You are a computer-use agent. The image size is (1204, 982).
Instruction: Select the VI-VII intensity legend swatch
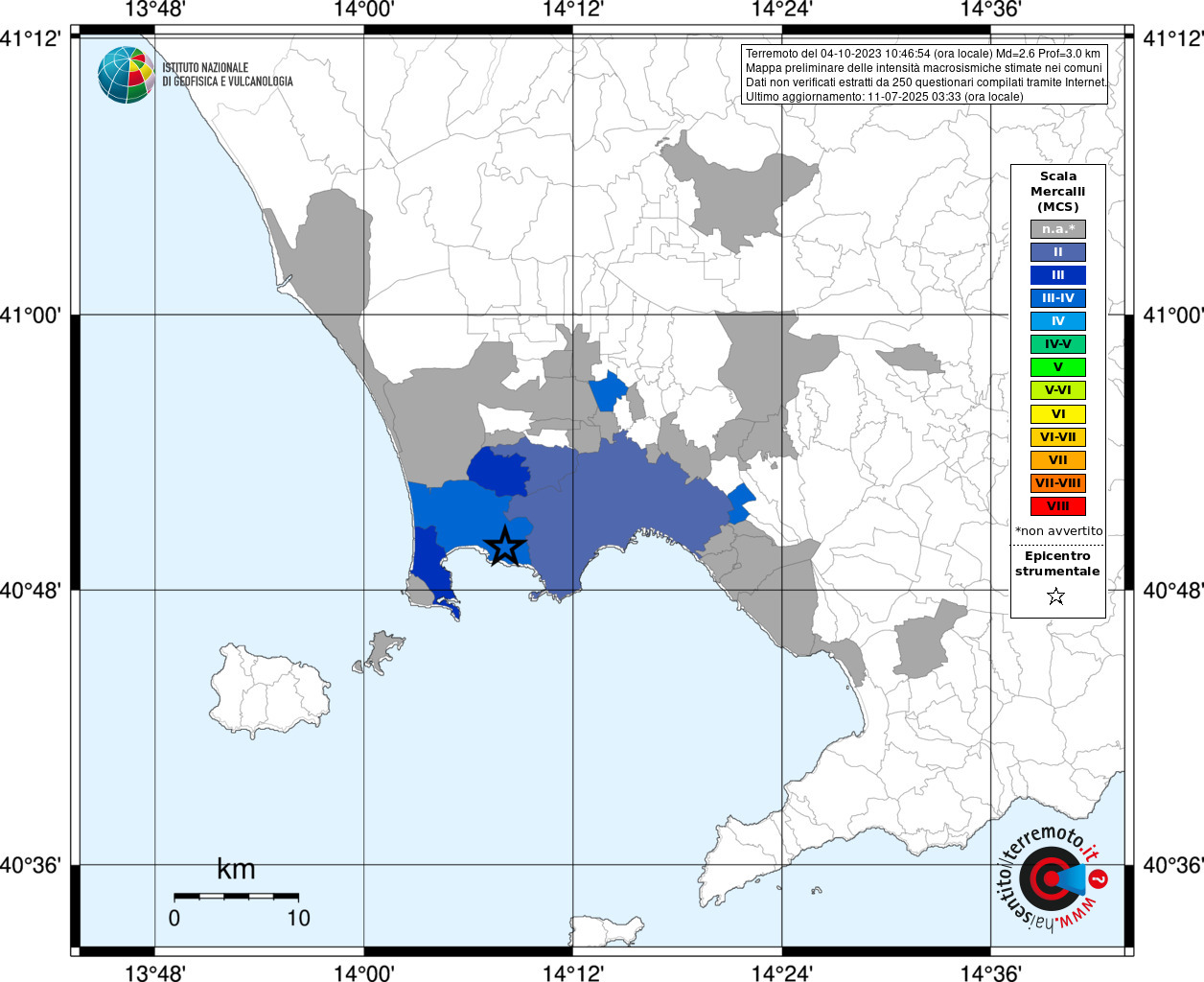(x=1058, y=437)
